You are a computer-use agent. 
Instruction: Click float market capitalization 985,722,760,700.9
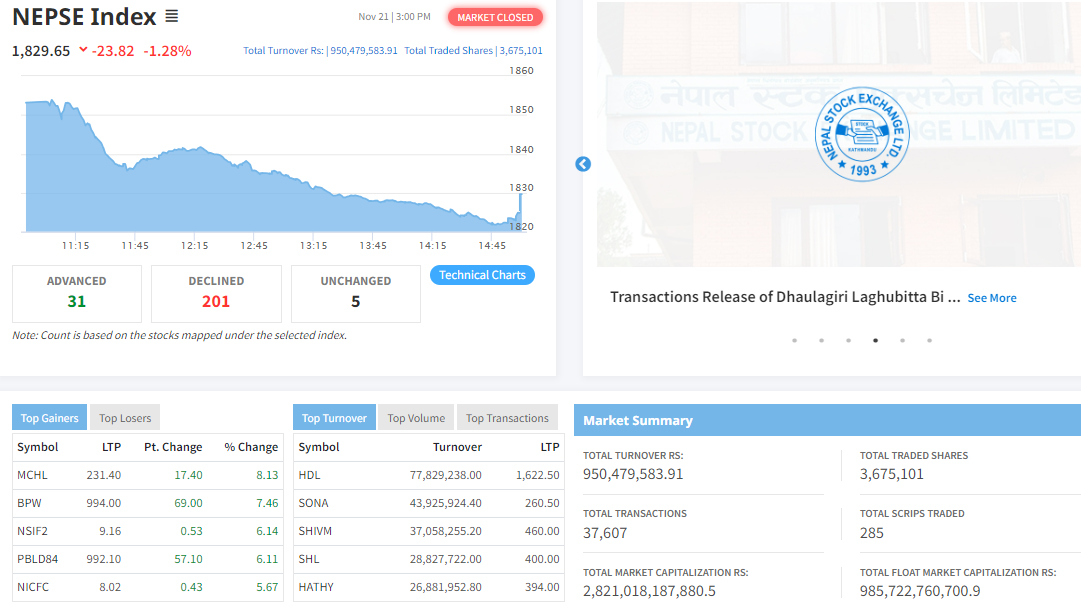coord(920,591)
